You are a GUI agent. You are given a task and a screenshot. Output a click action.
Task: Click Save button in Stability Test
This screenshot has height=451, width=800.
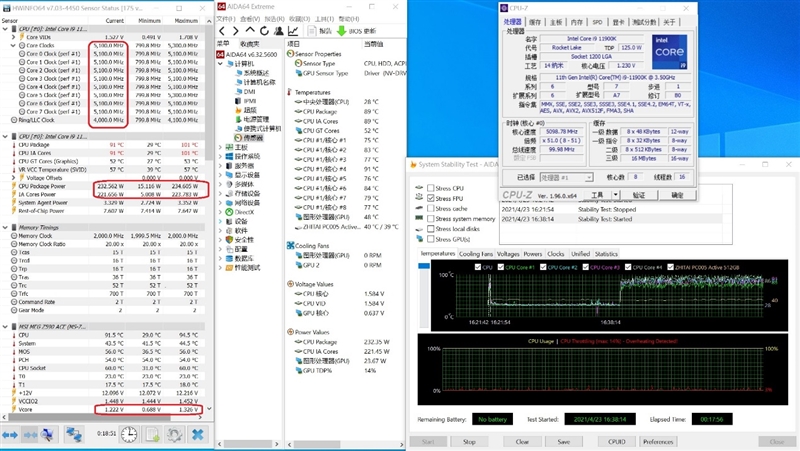(564, 441)
